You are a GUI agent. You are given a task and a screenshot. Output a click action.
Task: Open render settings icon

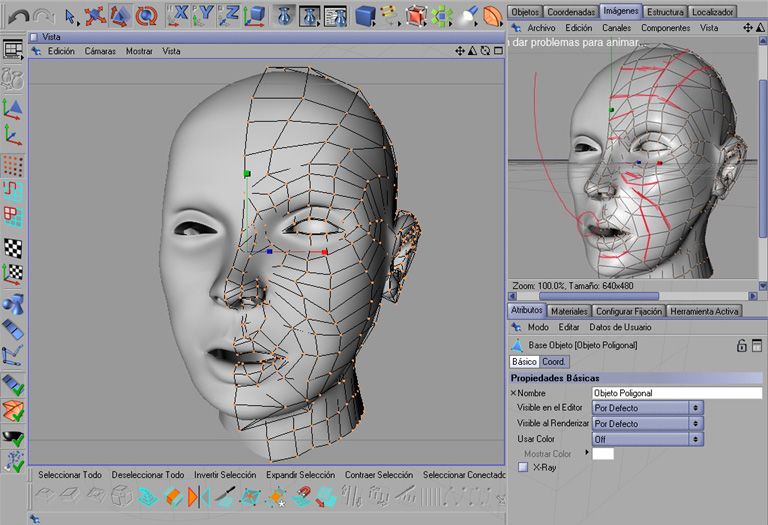pyautogui.click(x=336, y=16)
